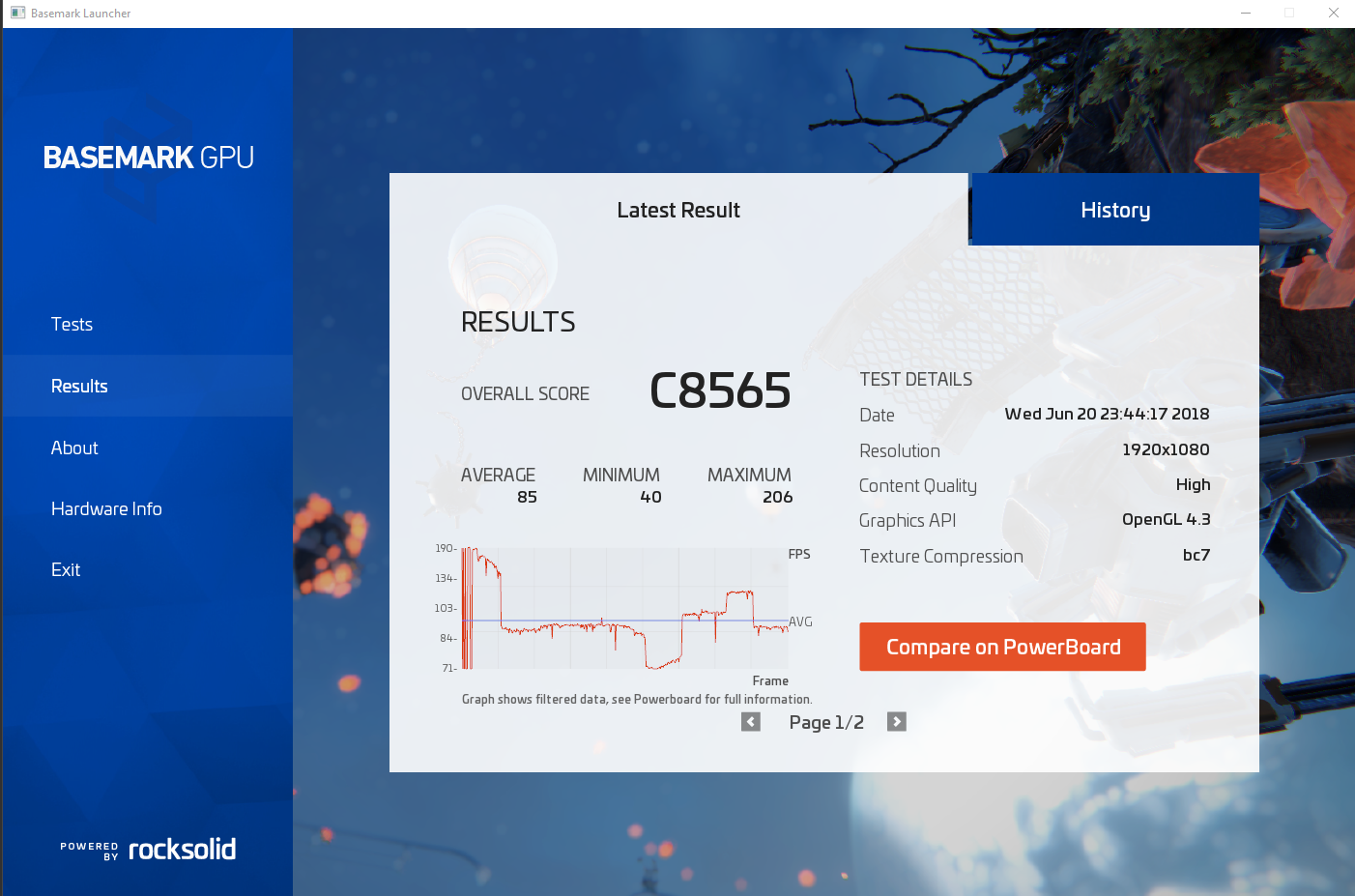
Task: Click the Basemark Launcher title bar icon
Action: 16,13
